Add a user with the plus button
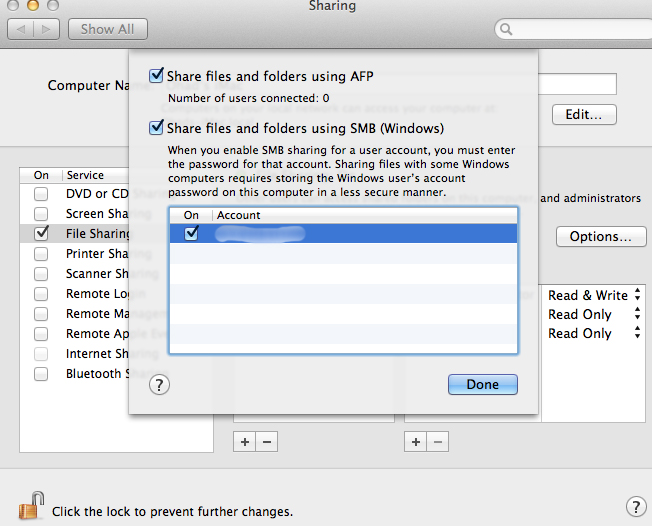The image size is (652, 526). (416, 441)
